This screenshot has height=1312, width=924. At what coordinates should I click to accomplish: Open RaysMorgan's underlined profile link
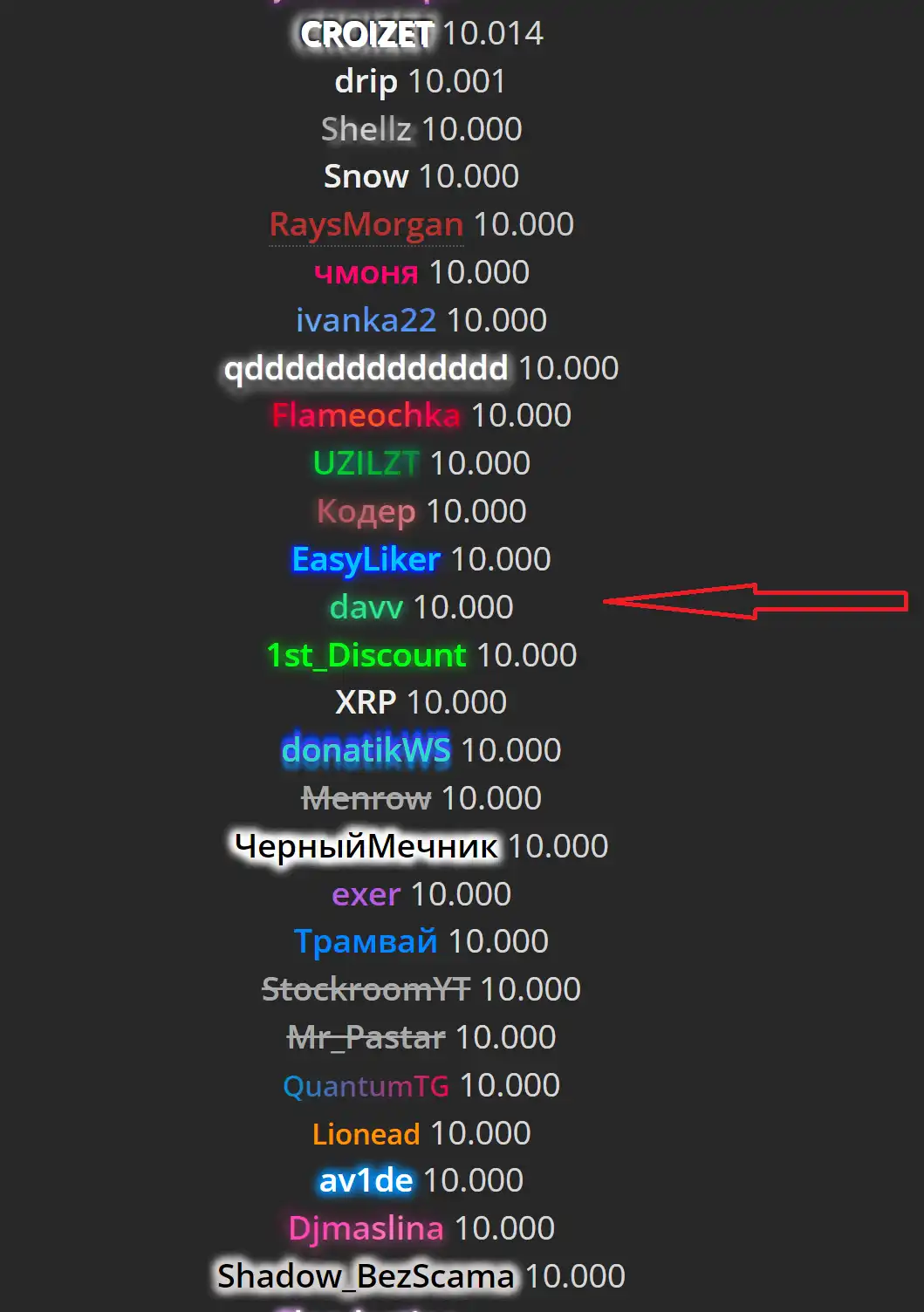(x=366, y=225)
